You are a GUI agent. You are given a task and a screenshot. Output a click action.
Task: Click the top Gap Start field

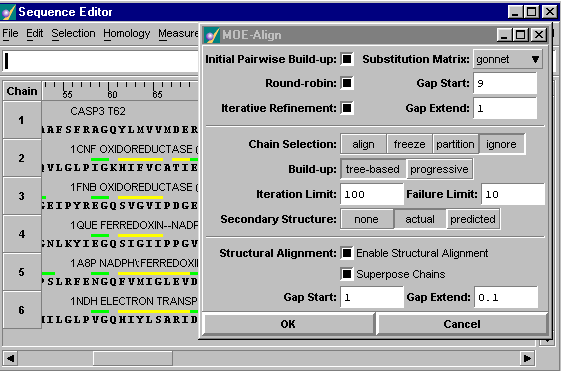[505, 83]
